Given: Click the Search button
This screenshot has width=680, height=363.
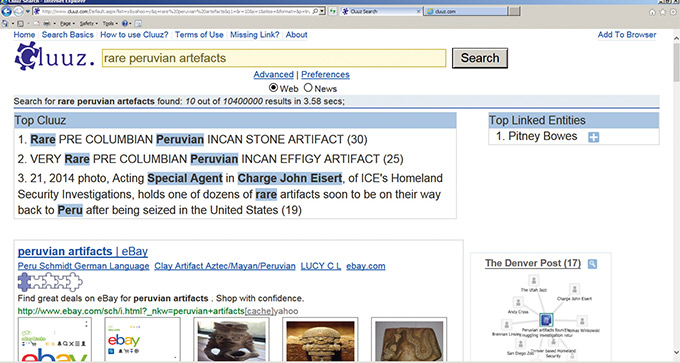Looking at the screenshot, I should [480, 58].
